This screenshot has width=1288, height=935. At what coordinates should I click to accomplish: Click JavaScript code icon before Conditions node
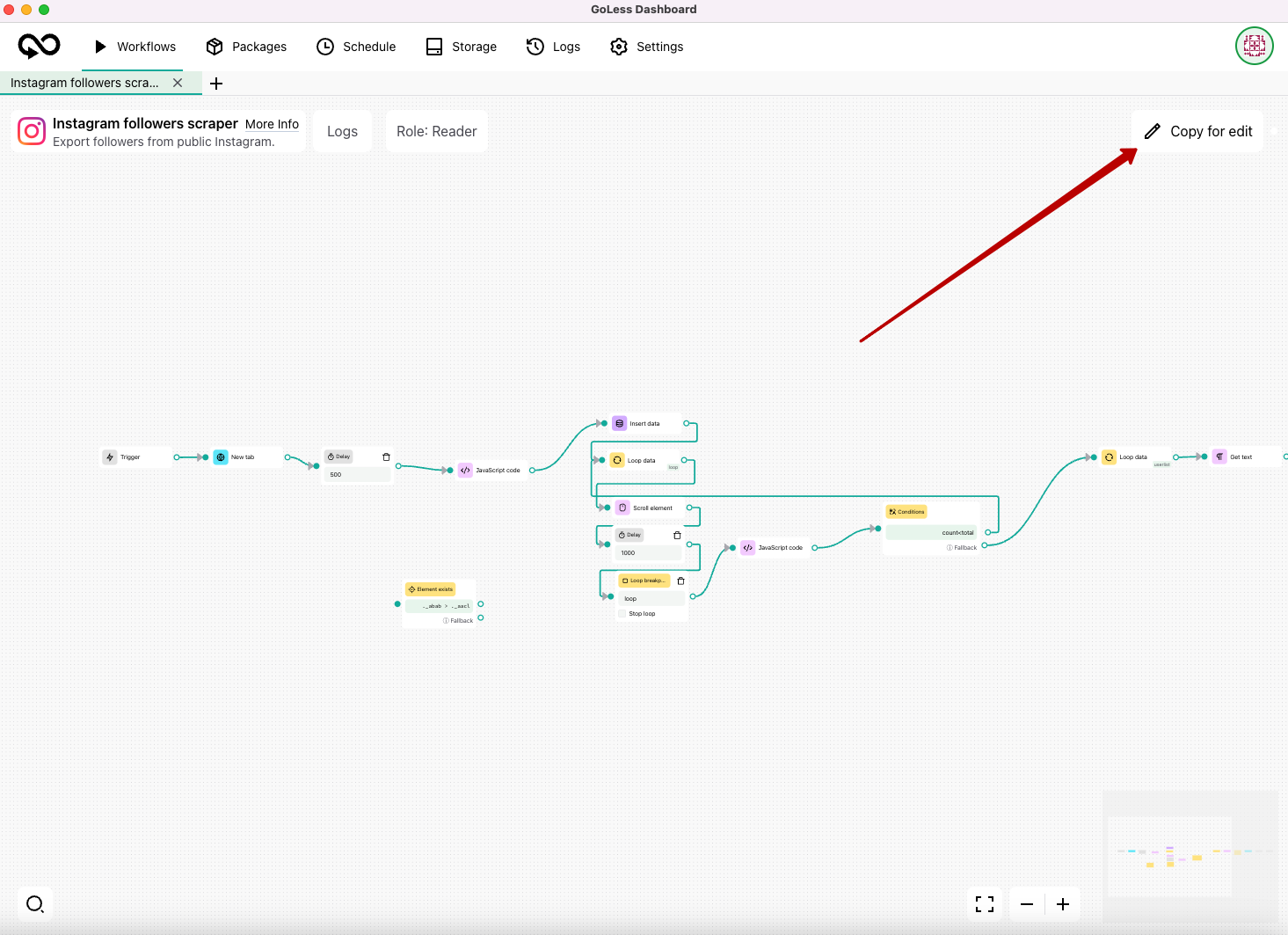(748, 548)
